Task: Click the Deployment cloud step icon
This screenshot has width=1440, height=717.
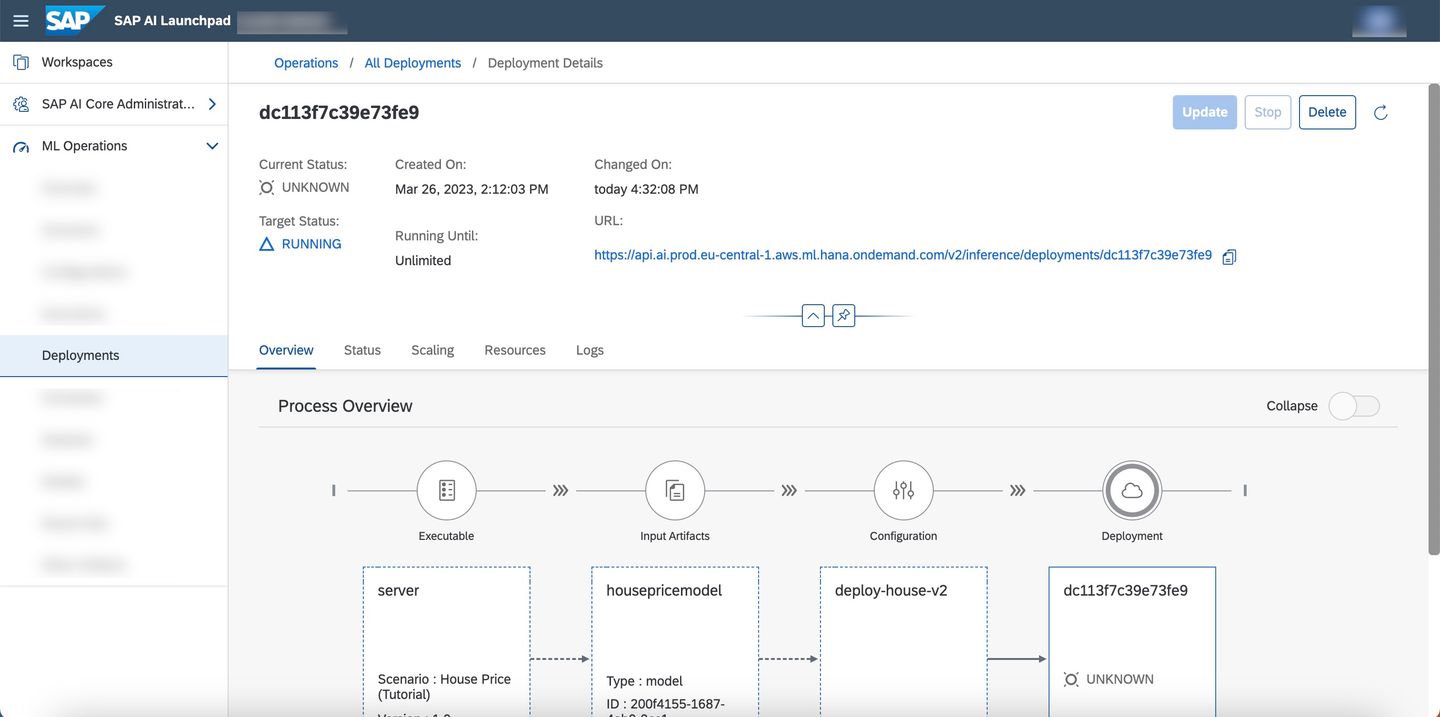Action: click(x=1132, y=490)
